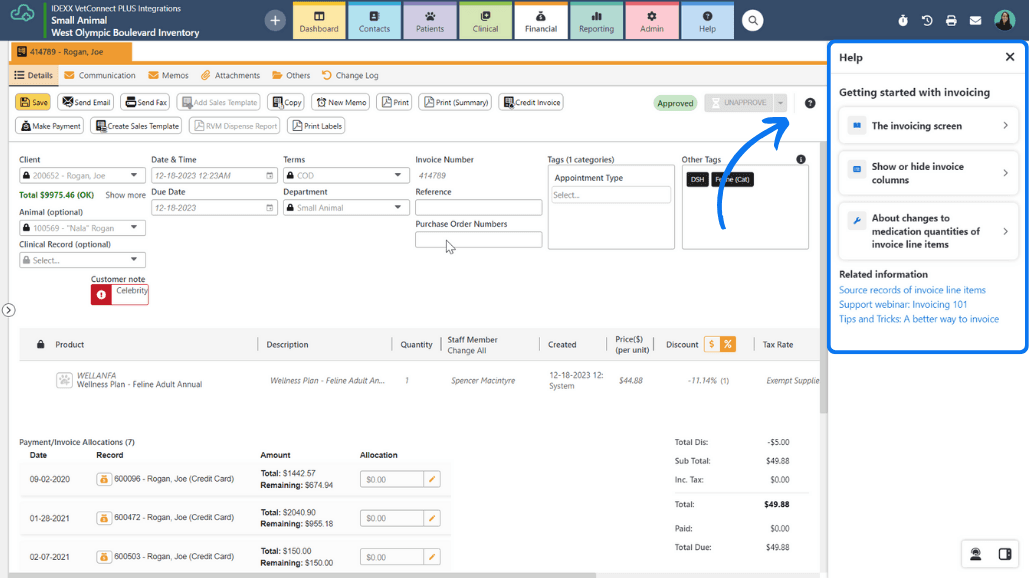This screenshot has width=1029, height=578.
Task: Open the mail envelope icon
Action: point(975,20)
